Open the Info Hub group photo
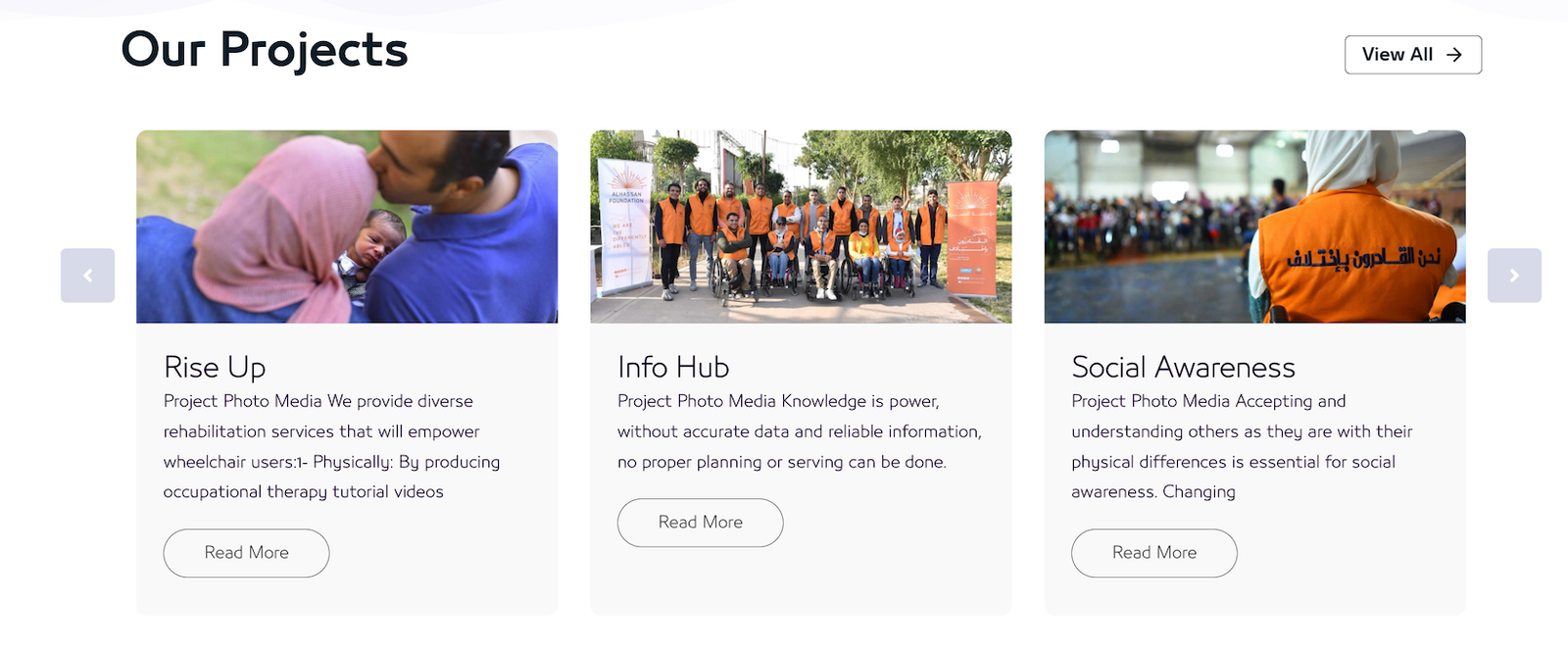The width and height of the screenshot is (1568, 655). [801, 227]
